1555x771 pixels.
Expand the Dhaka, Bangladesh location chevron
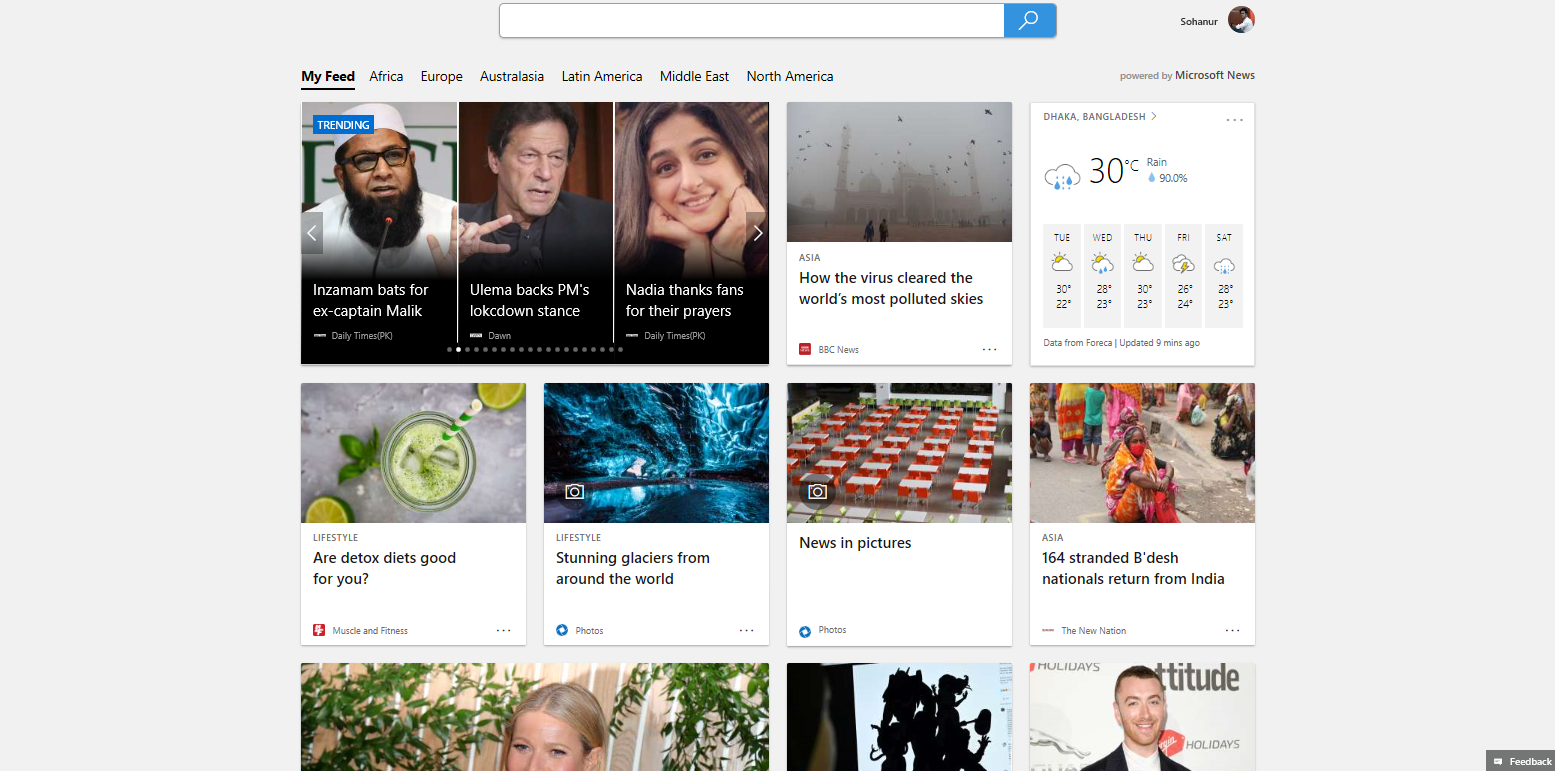pos(1154,117)
